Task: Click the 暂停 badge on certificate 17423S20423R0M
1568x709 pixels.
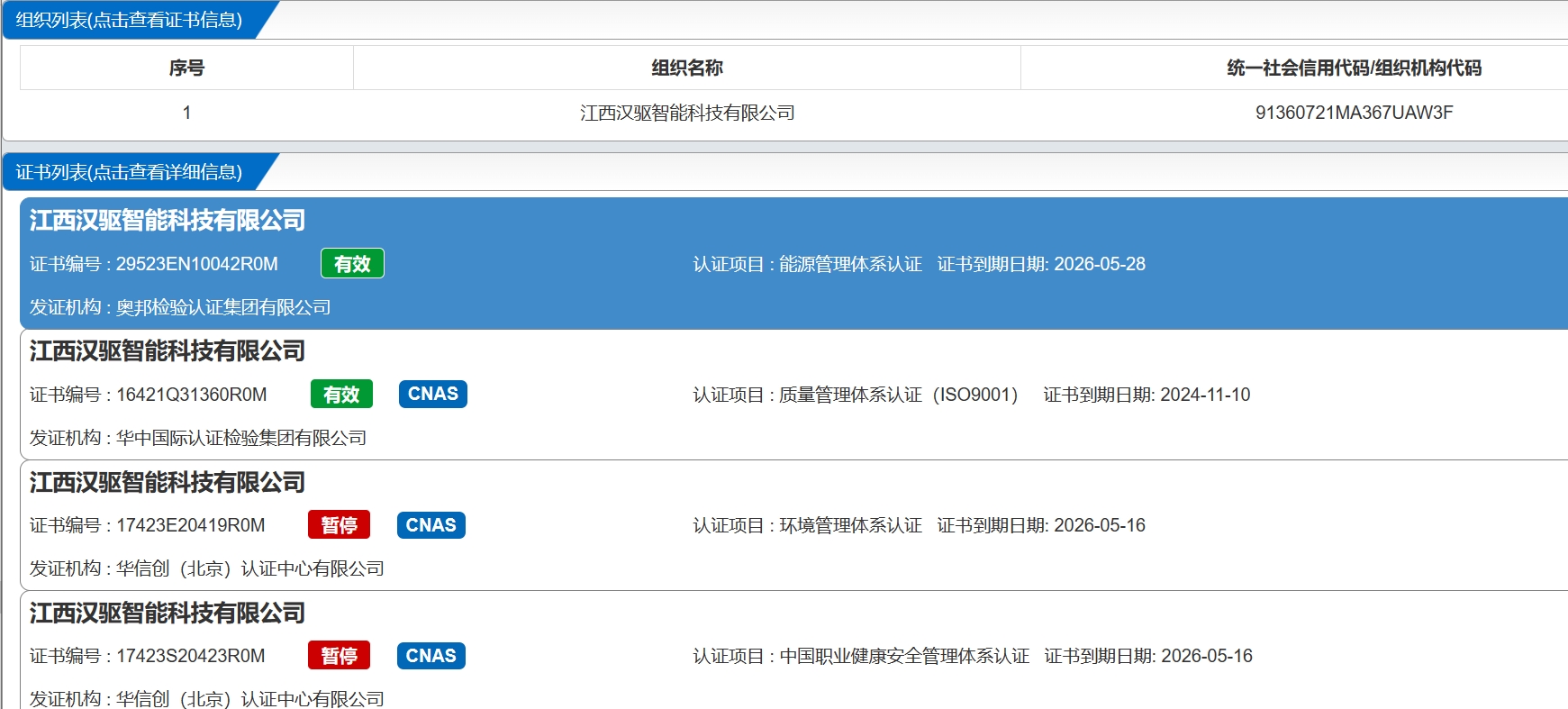Action: [340, 655]
